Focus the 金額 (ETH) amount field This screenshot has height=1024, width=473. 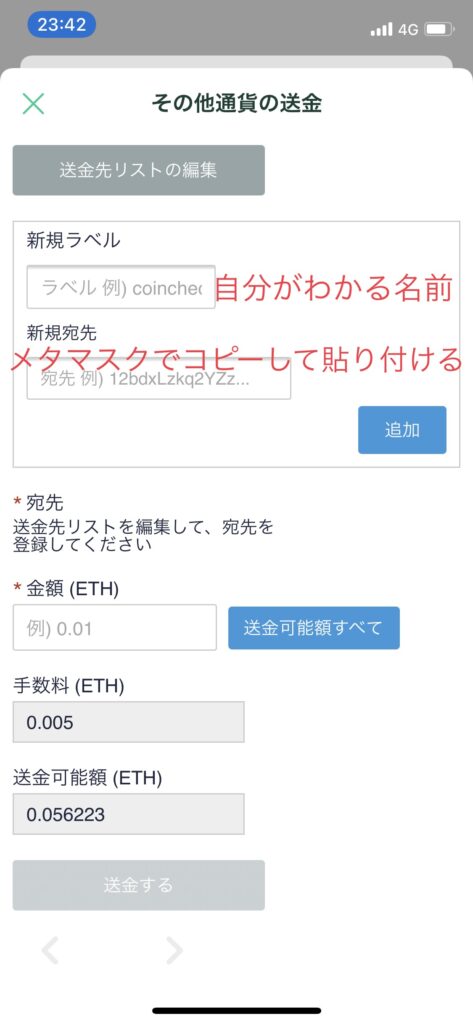pyautogui.click(x=114, y=628)
